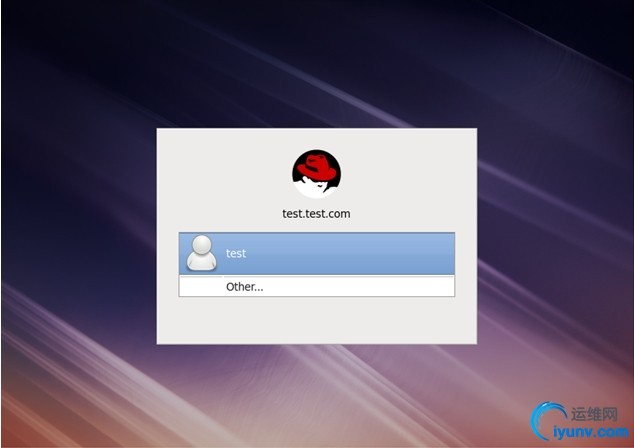The height and width of the screenshot is (448, 634).
Task: Select the test user account row
Action: (317, 254)
